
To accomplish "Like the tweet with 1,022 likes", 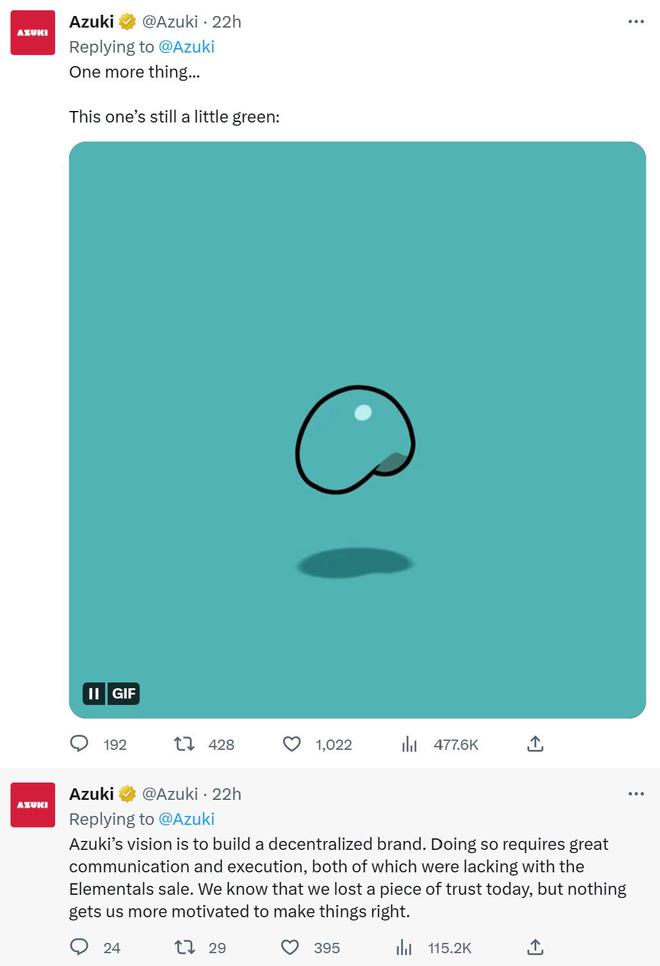I will click(291, 744).
